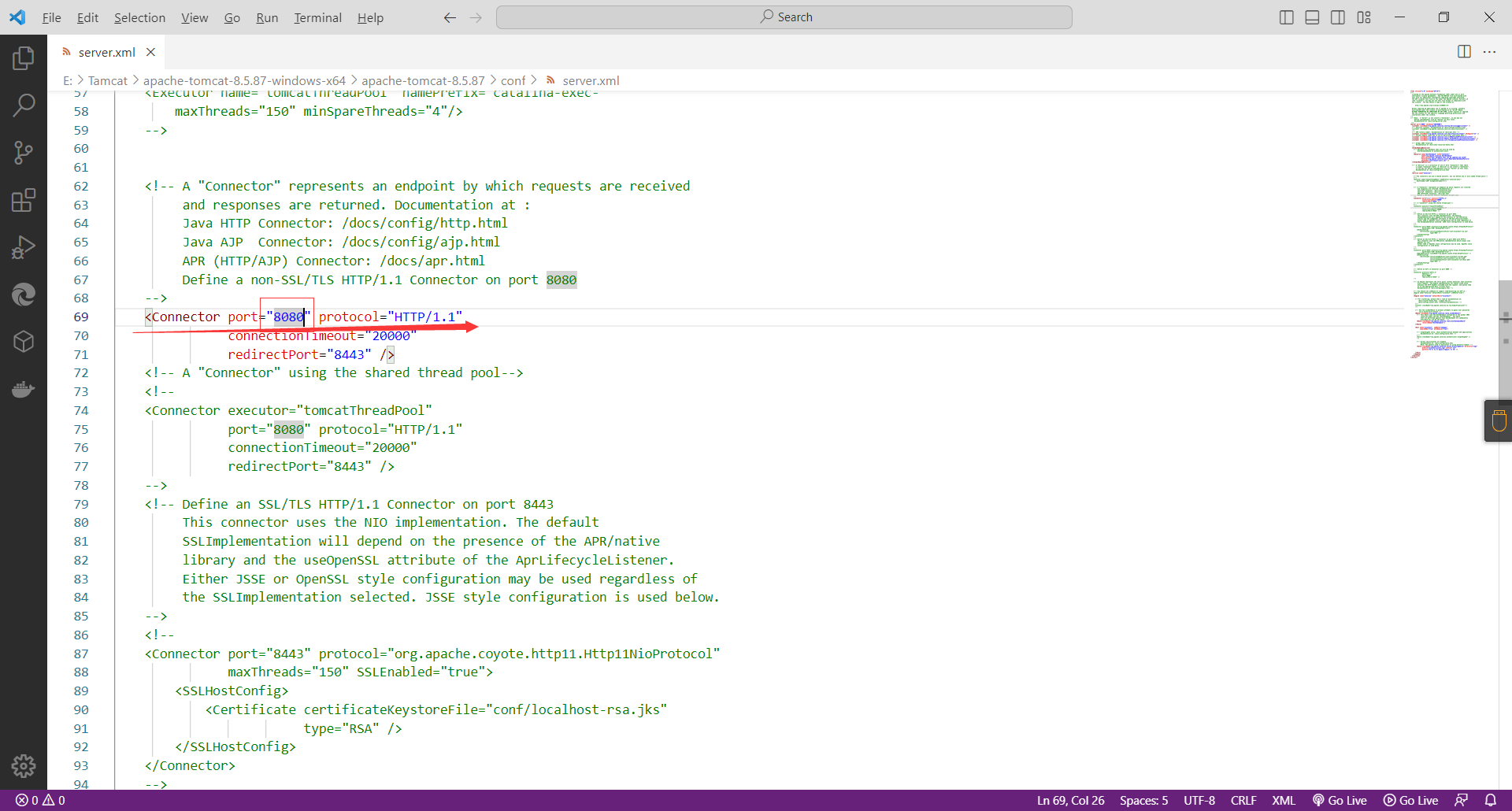Toggle the bottom panel
Viewport: 1512px width, 811px height.
pos(1312,17)
